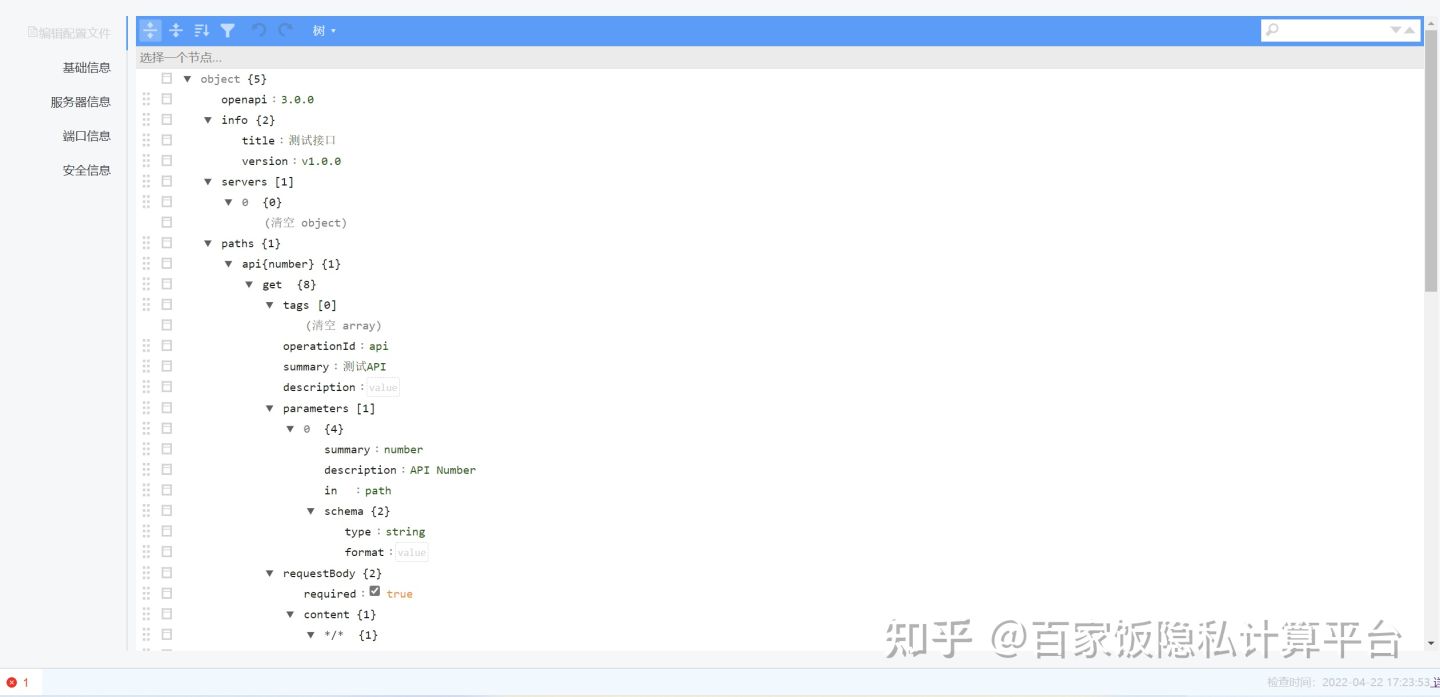This screenshot has height=697, width=1440.
Task: Open the action menu square for paths row
Action: 167,243
